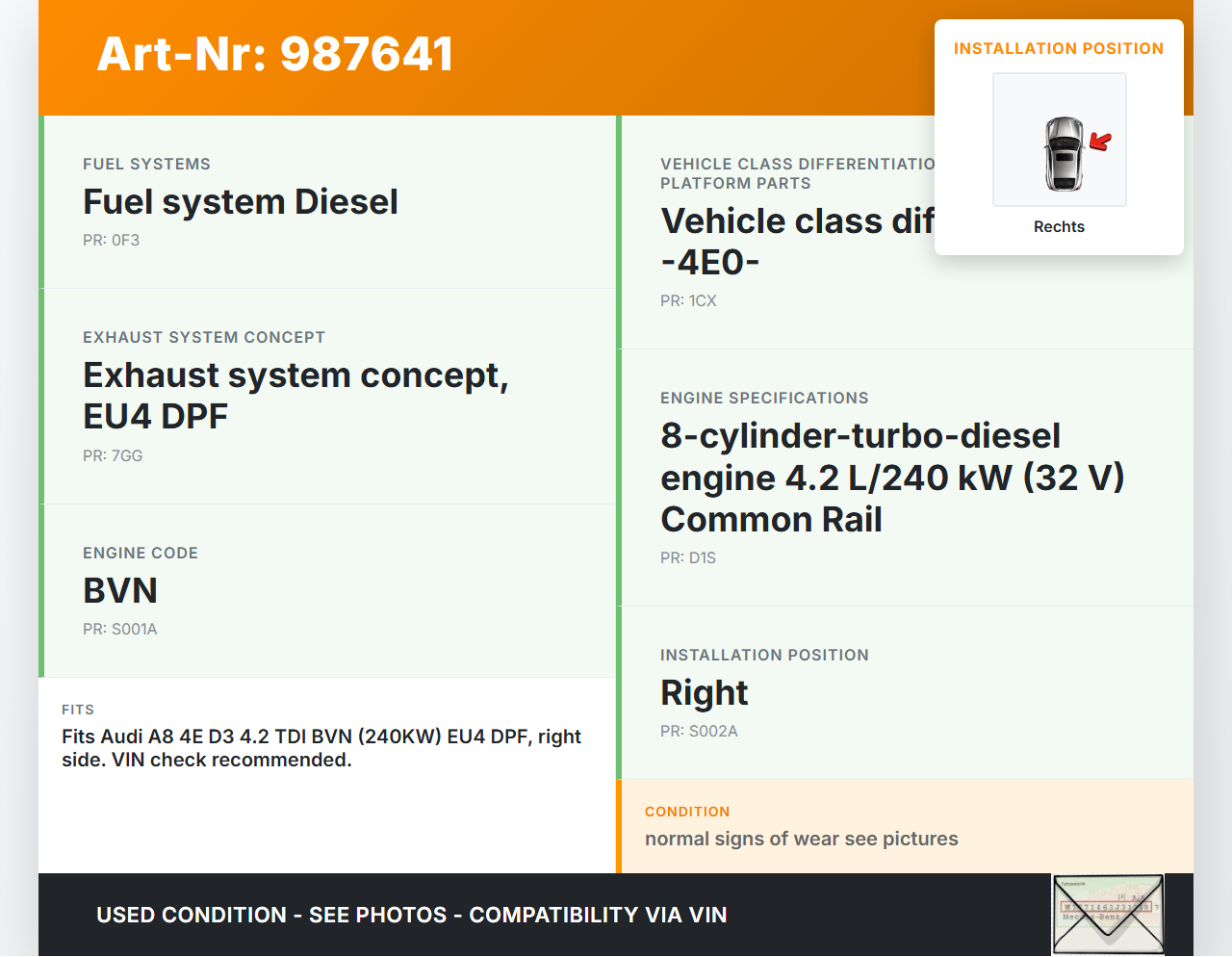
Task: Click the Vehicle class -4E0- heading
Action: pos(795,241)
